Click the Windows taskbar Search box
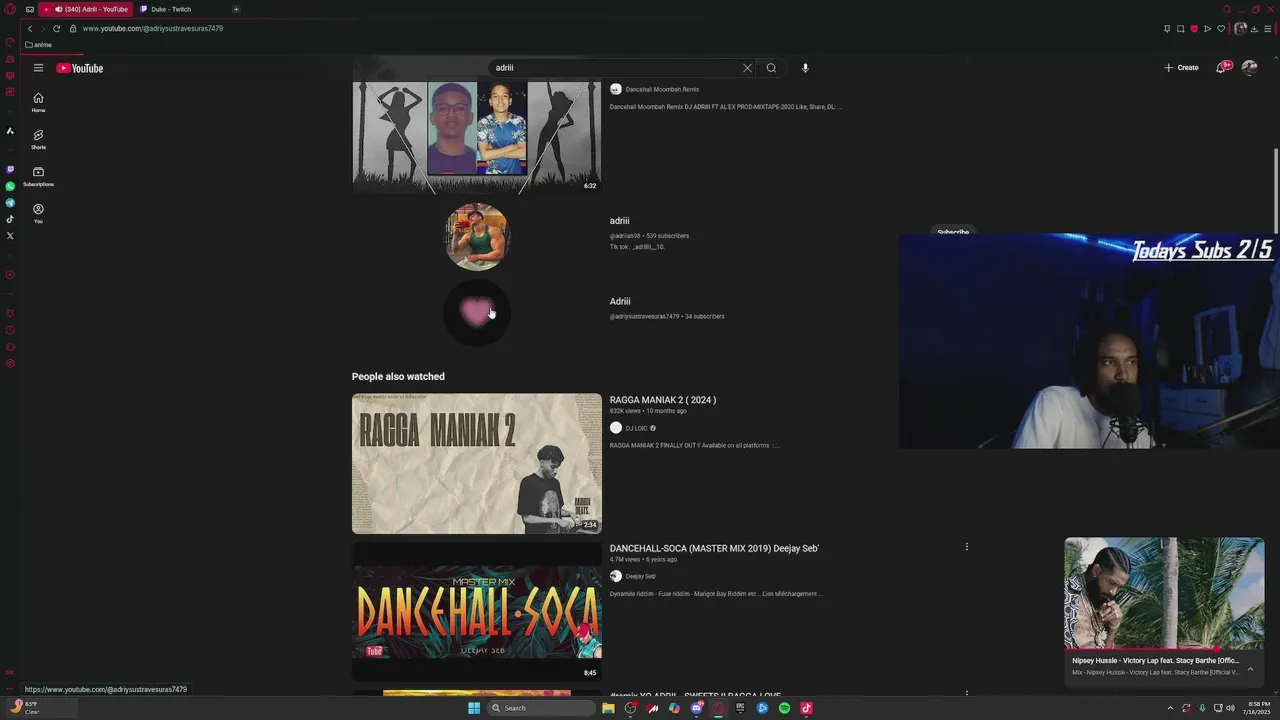The height and width of the screenshot is (720, 1280). (x=540, y=708)
